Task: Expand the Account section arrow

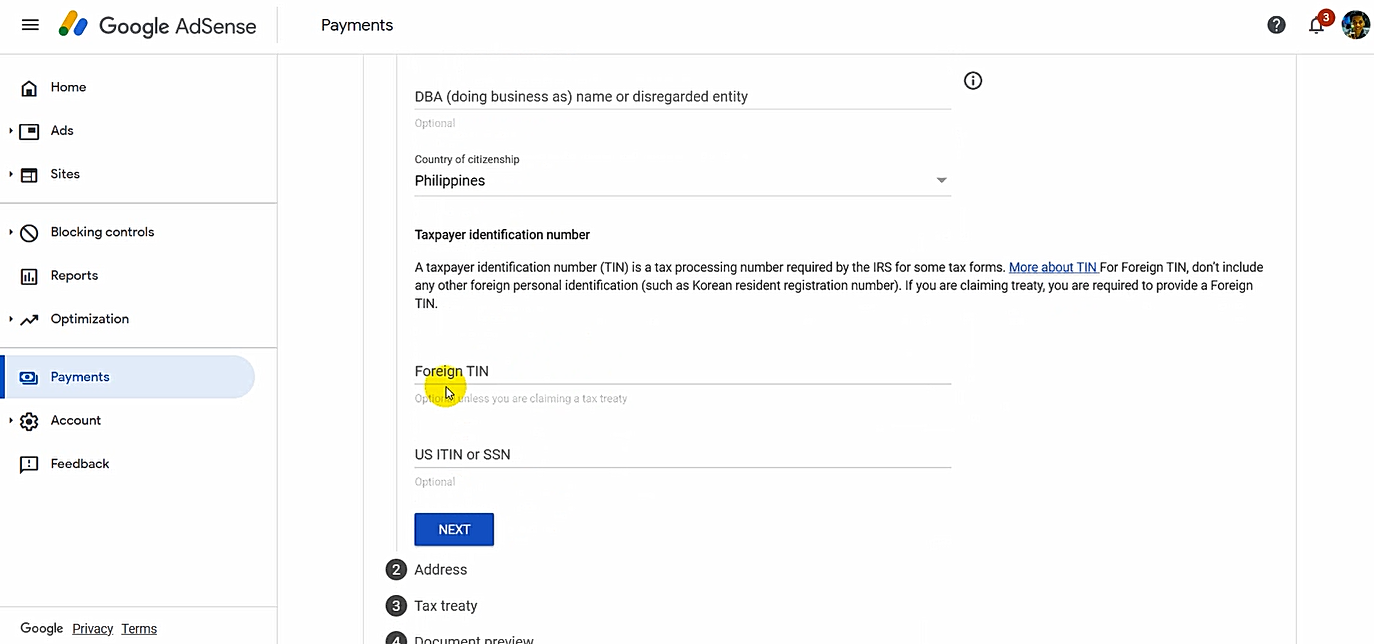Action: click(11, 421)
